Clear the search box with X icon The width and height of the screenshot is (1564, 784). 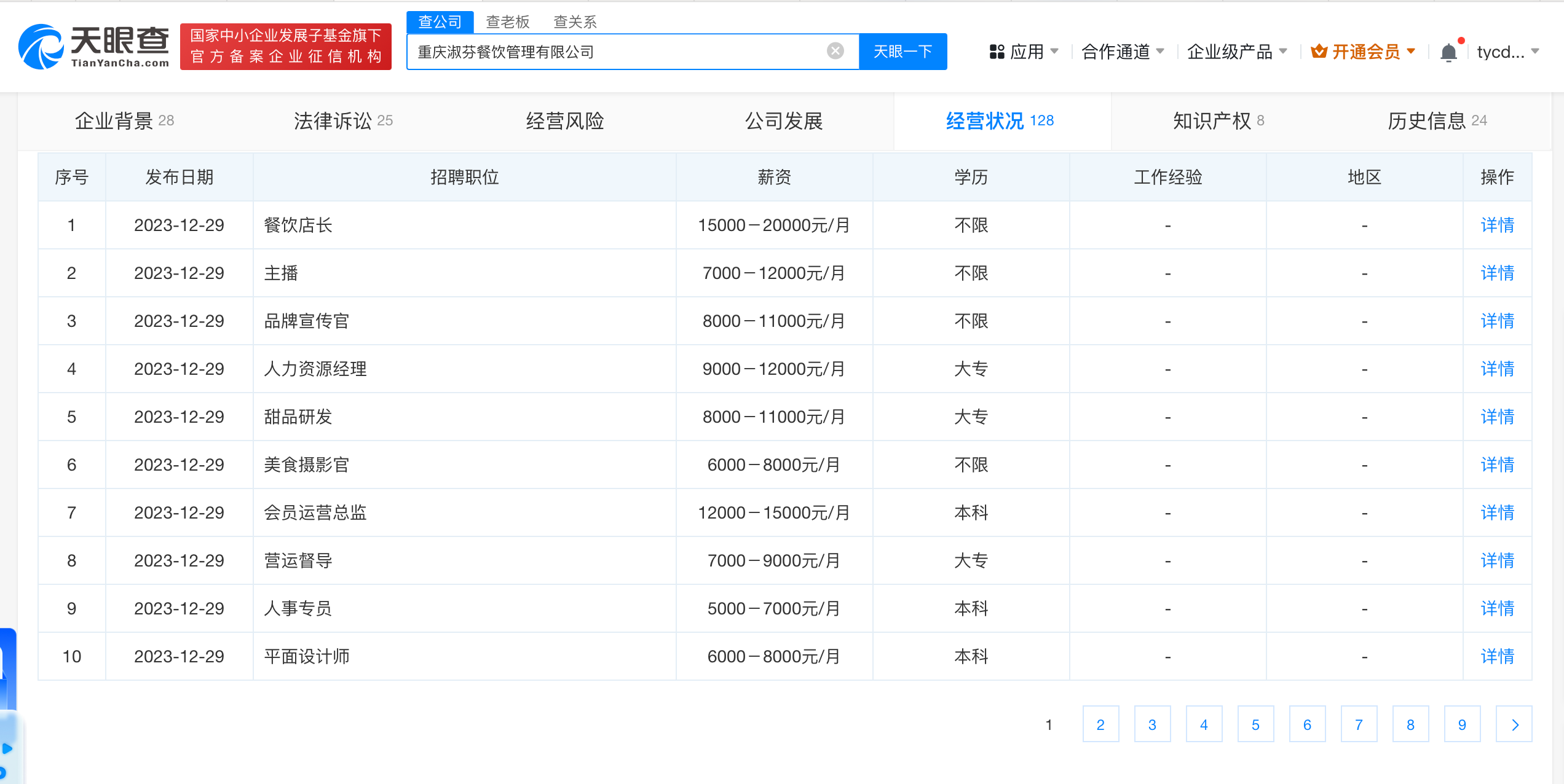(835, 51)
